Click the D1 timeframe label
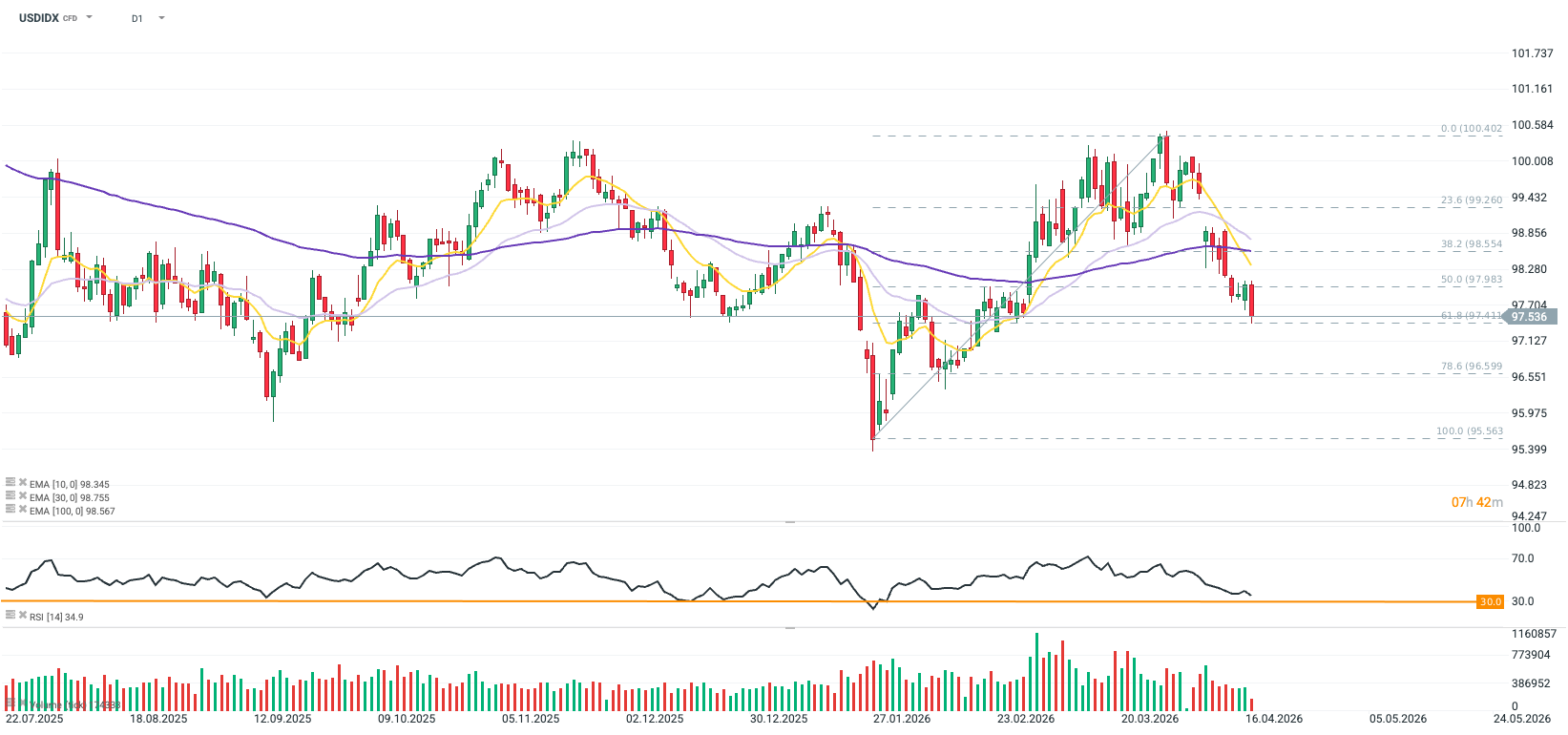Screen dimensions: 1568x735 (137, 18)
